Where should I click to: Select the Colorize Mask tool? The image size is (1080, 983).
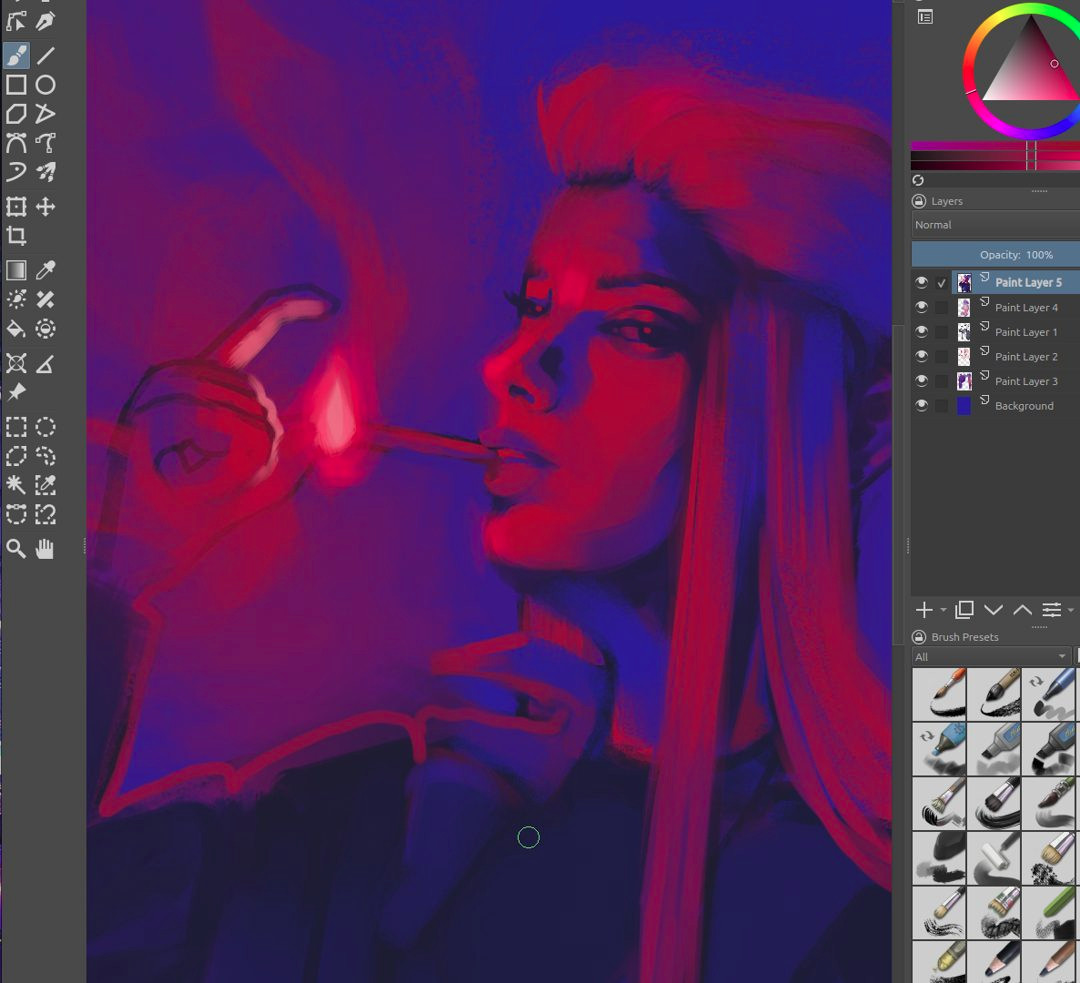pos(17,300)
